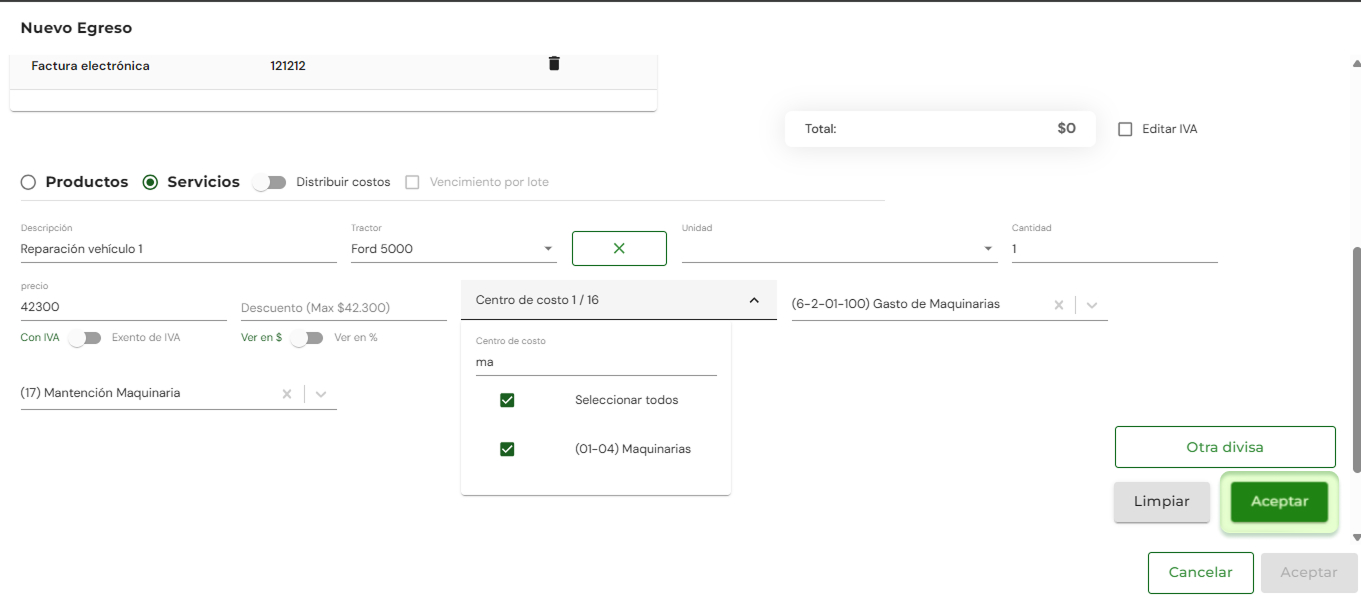Clear the Gasto de Maquinarias selection
The height and width of the screenshot is (599, 1361).
pyautogui.click(x=1058, y=305)
